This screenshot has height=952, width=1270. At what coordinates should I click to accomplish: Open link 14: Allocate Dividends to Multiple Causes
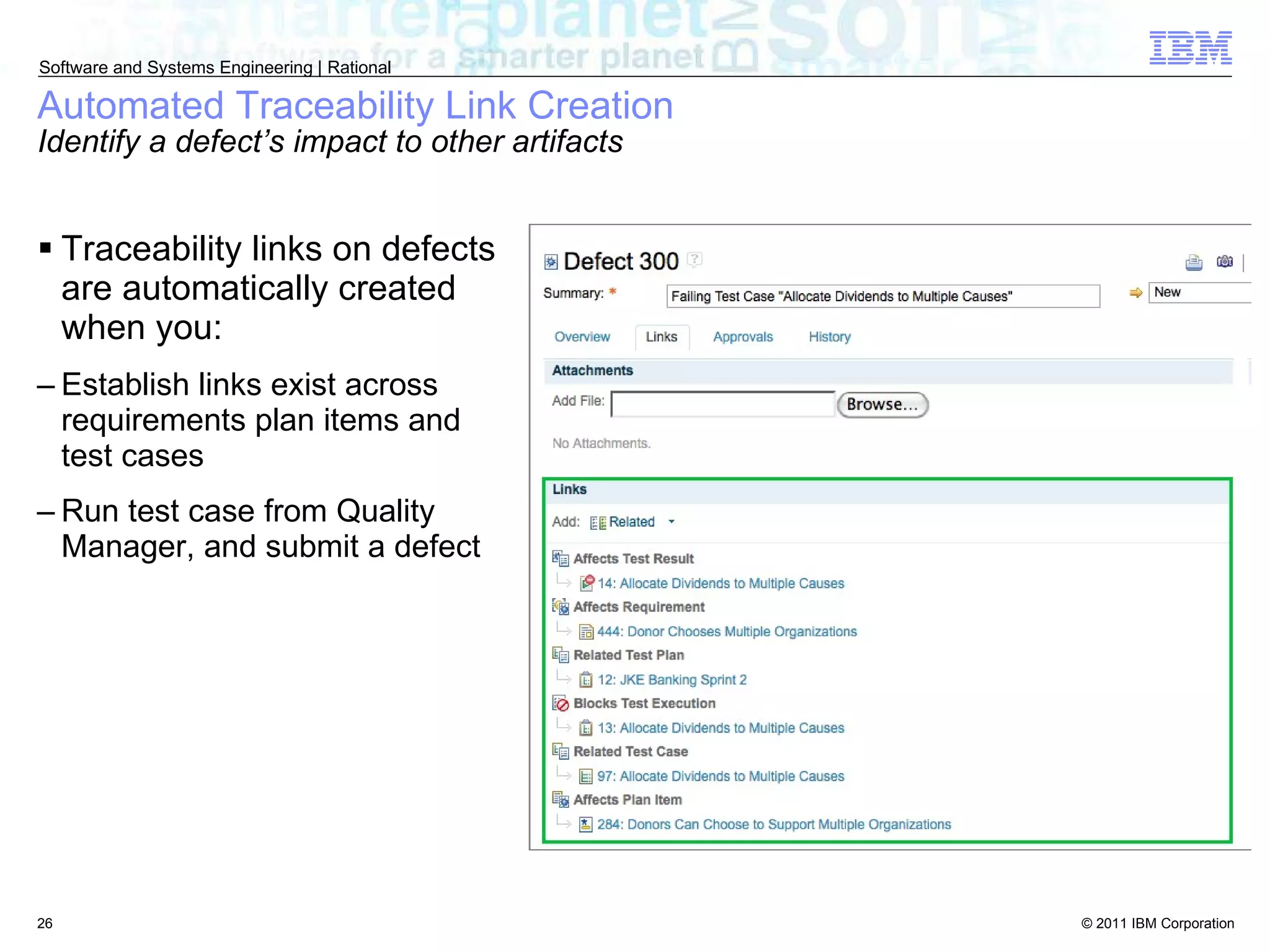coord(721,583)
